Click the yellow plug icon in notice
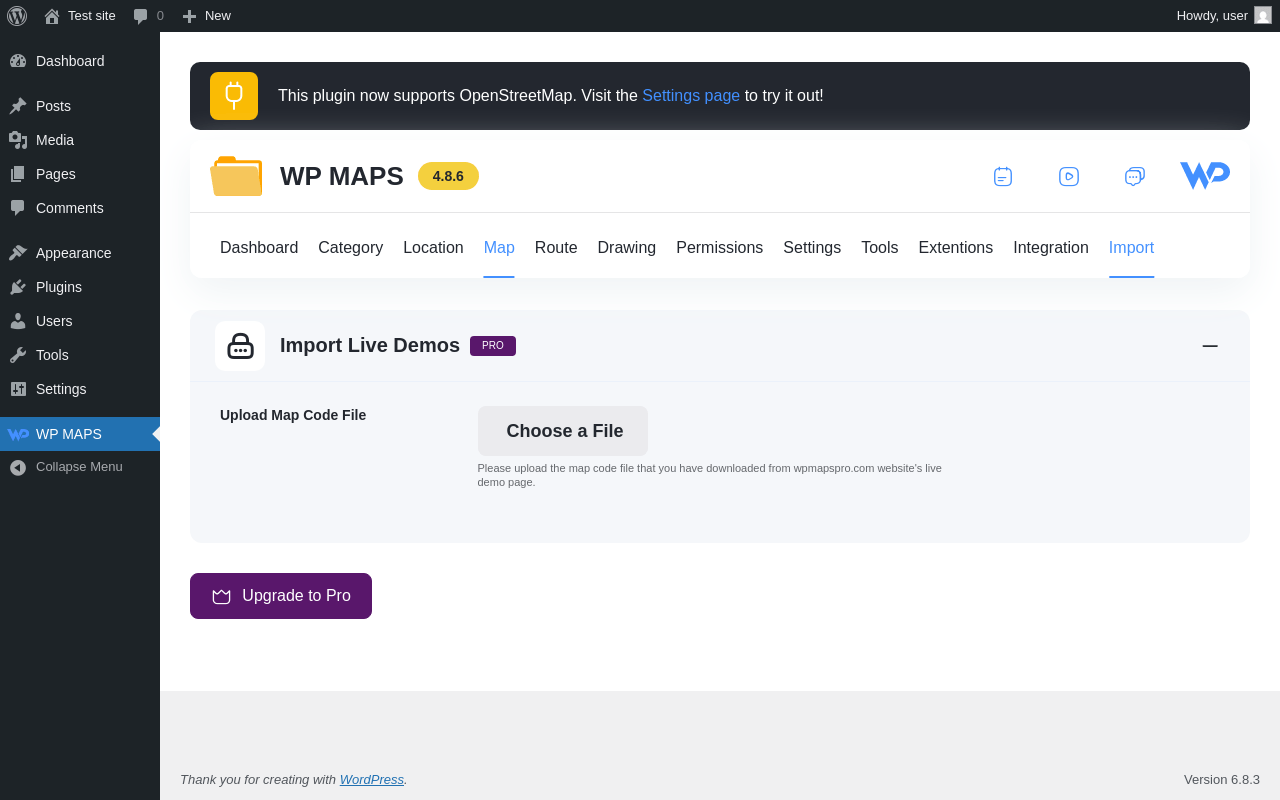1280x800 pixels. [x=234, y=96]
